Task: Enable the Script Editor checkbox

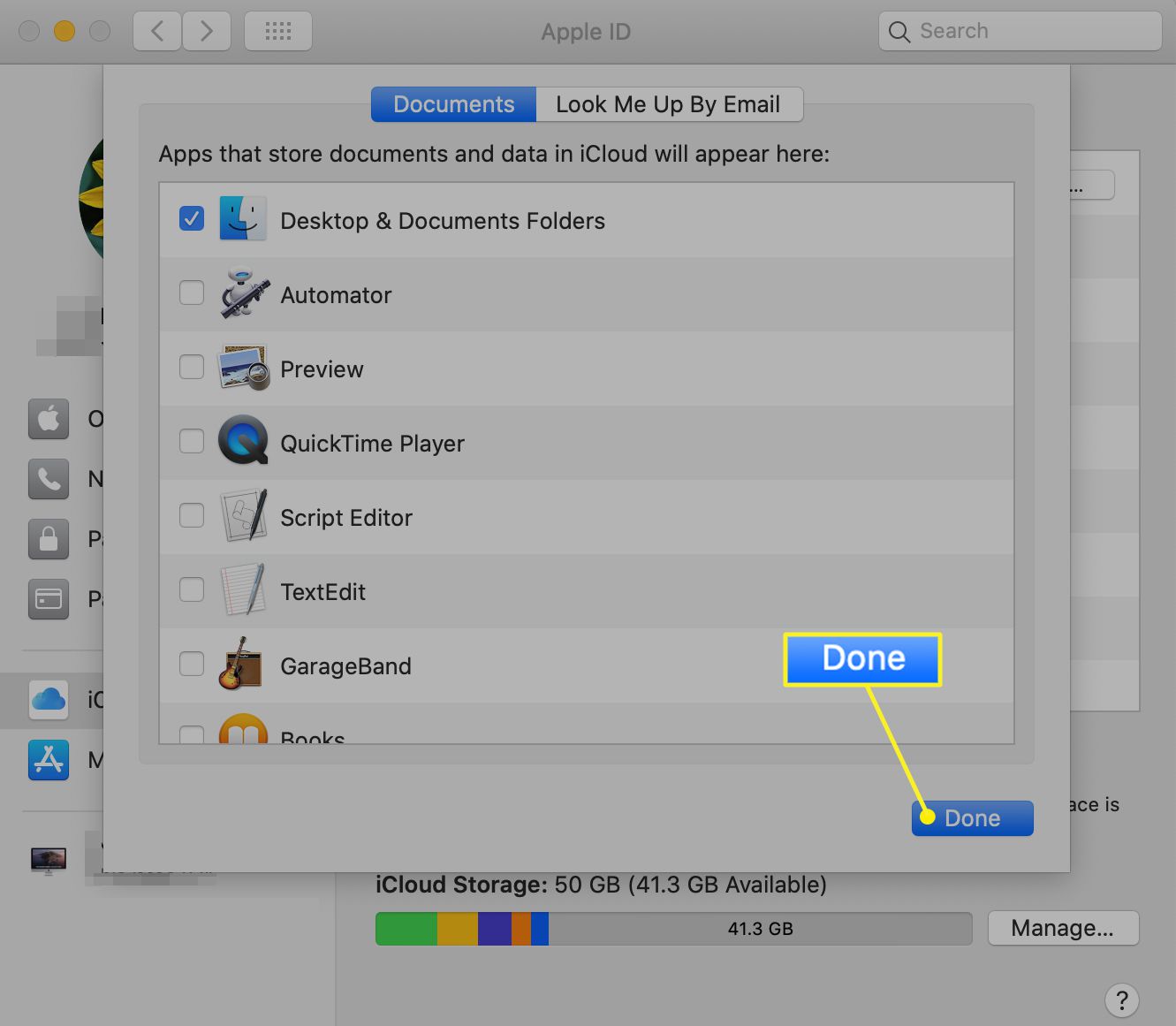Action: pyautogui.click(x=192, y=515)
